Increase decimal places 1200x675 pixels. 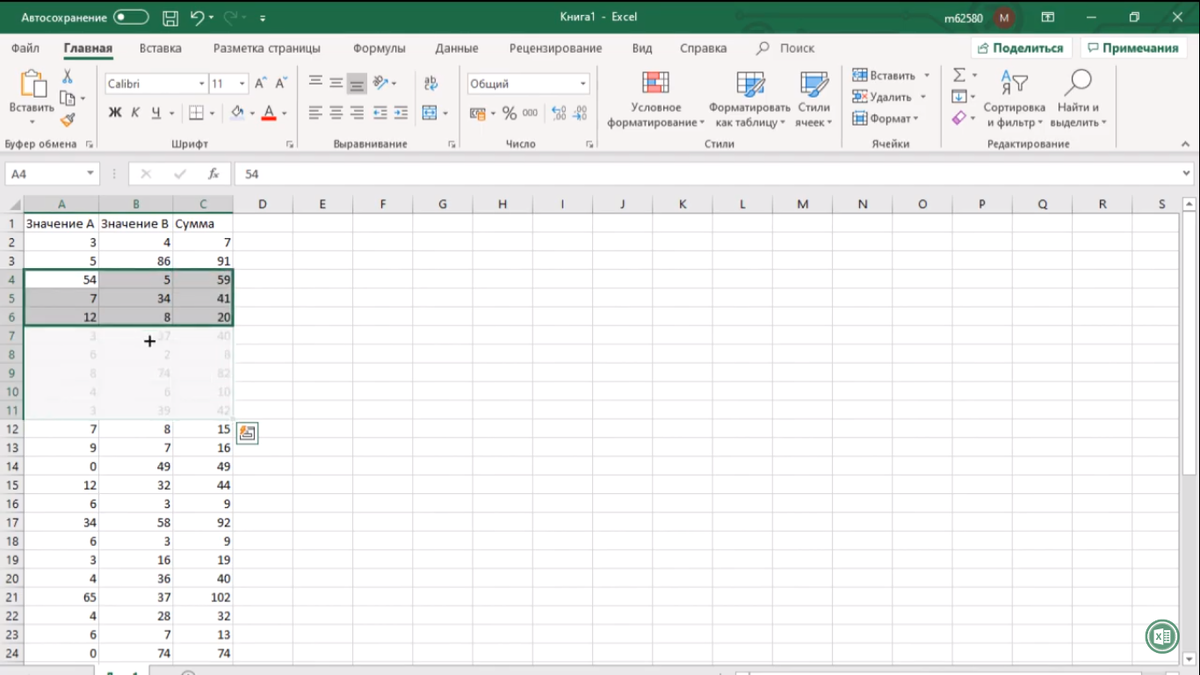point(558,113)
